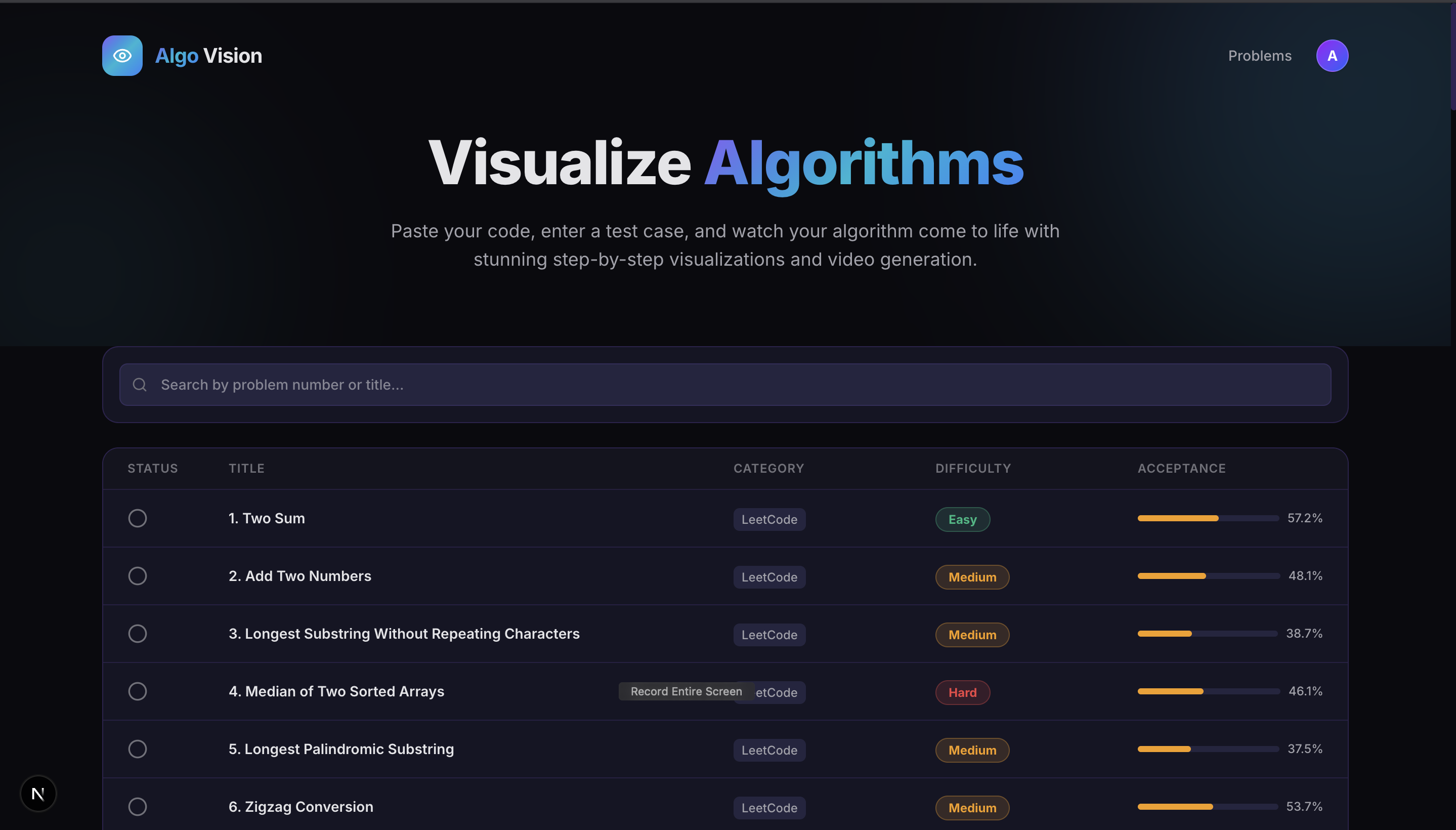This screenshot has height=830, width=1456.
Task: Open the Next.js dev tools N badge
Action: click(38, 793)
